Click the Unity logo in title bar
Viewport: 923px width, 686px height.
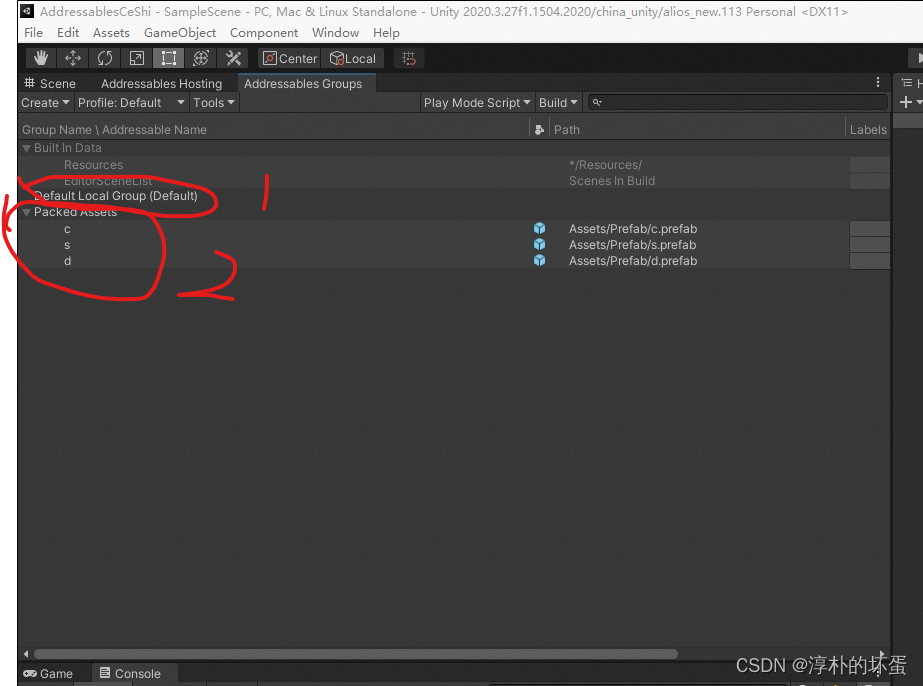point(27,11)
